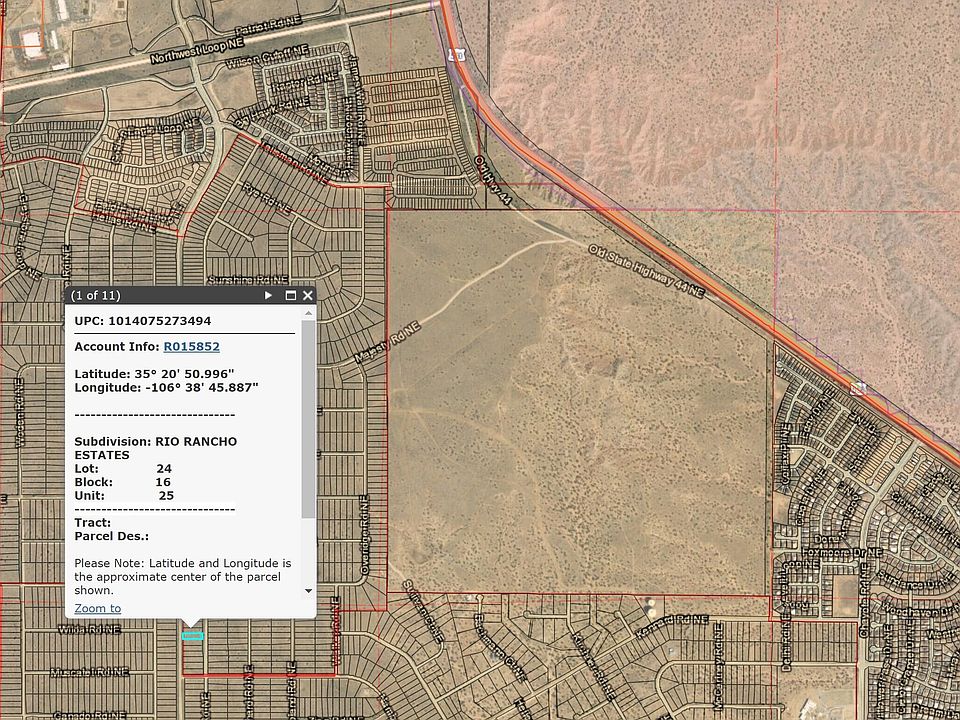Click the "Please Note" latitude disclaimer text
The height and width of the screenshot is (720, 960).
(183, 577)
